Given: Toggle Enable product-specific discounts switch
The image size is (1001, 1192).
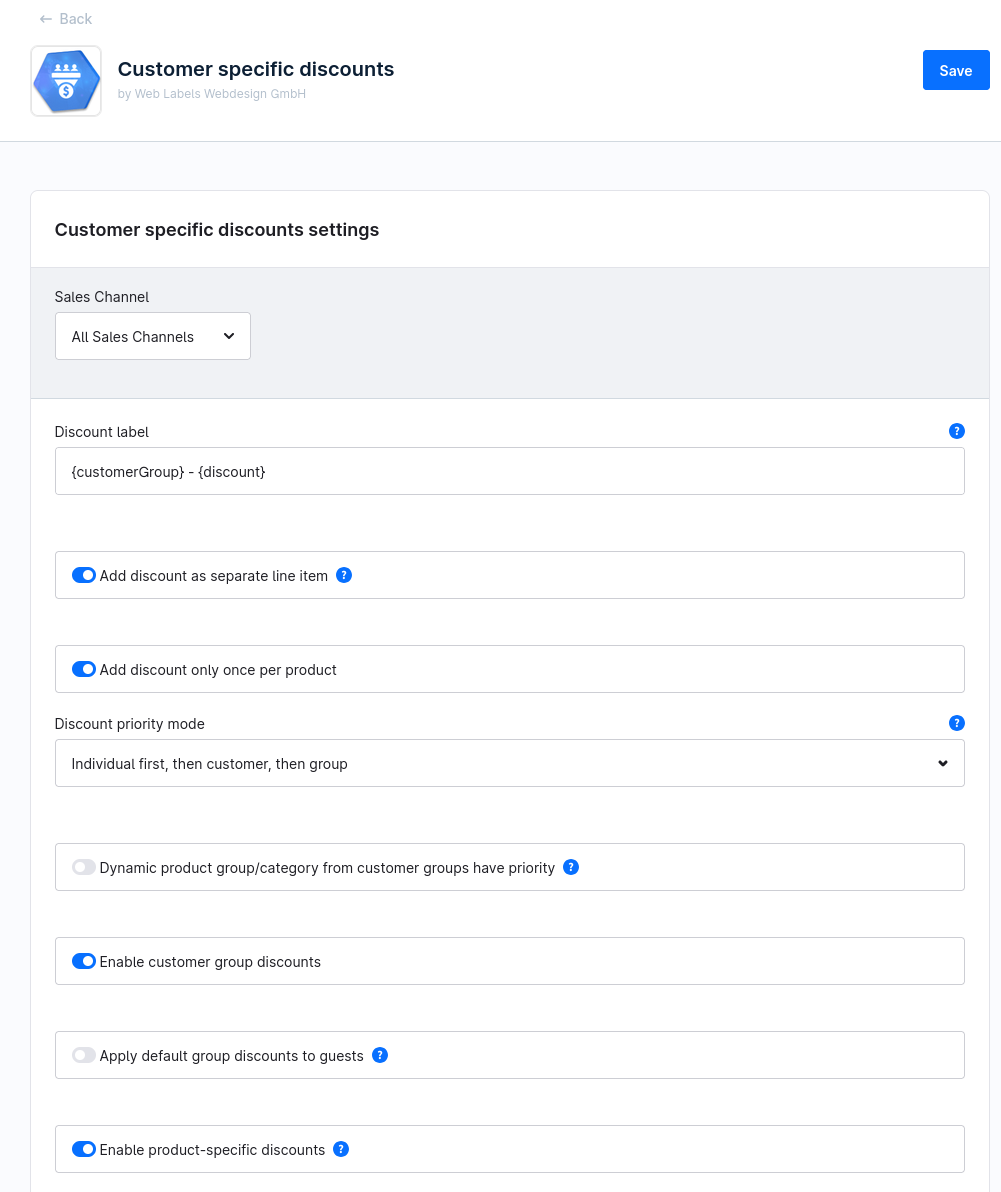Looking at the screenshot, I should 84,1149.
